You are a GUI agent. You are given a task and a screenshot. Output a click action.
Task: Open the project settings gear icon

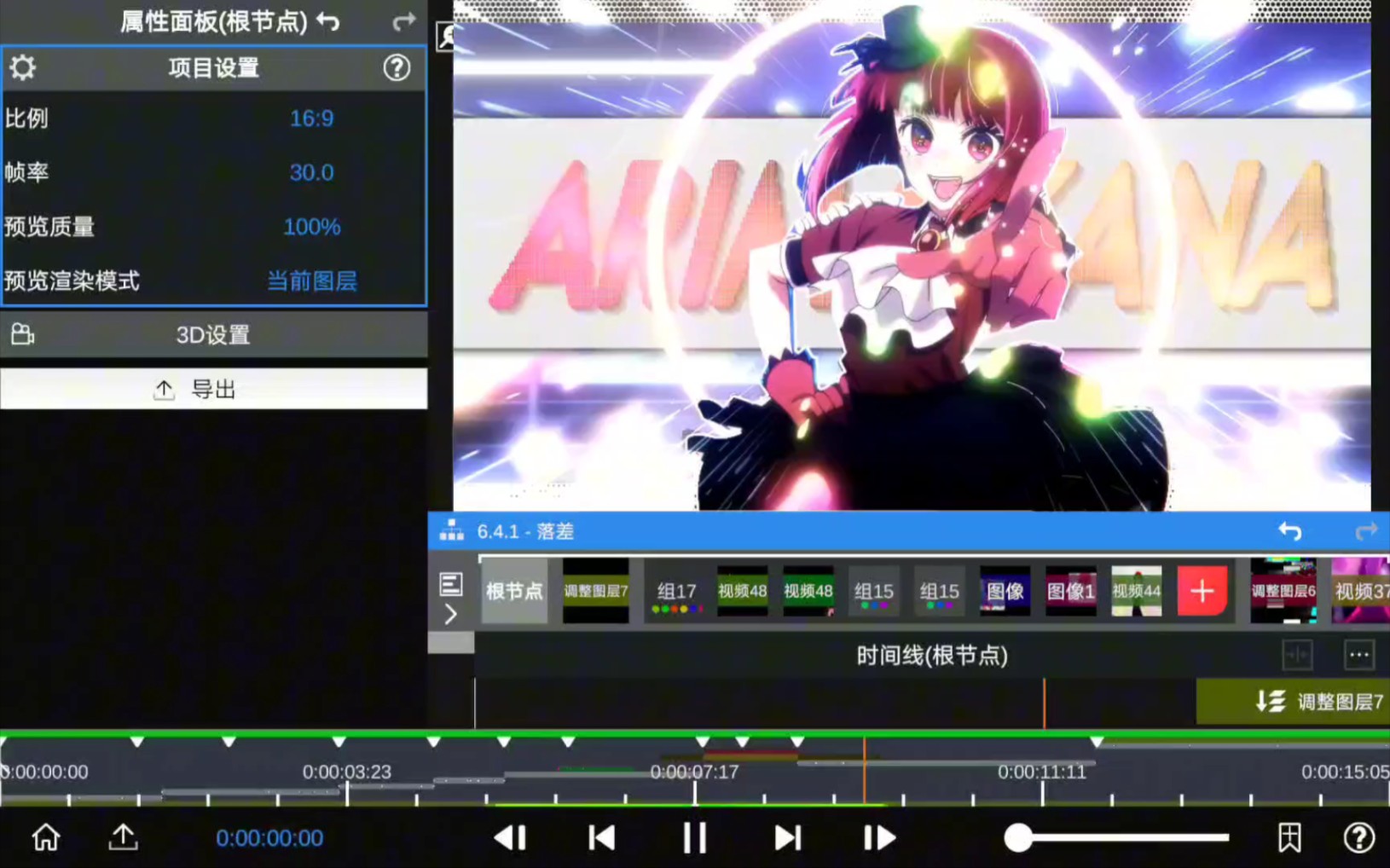(x=23, y=67)
